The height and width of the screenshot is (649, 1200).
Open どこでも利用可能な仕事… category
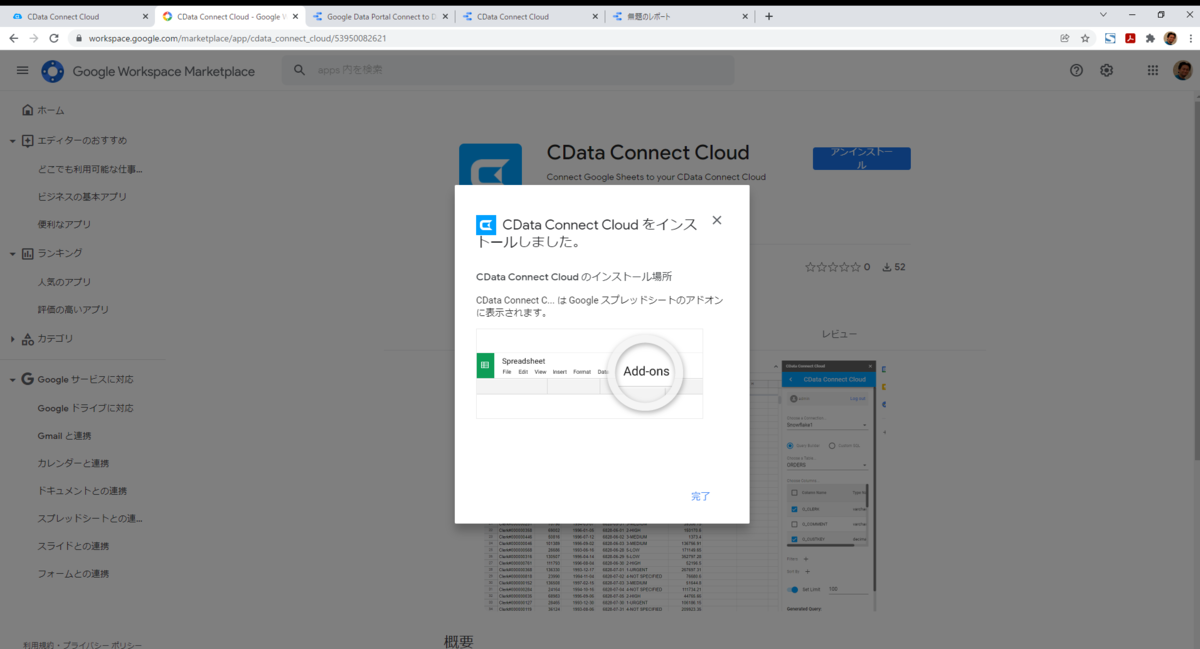tap(90, 169)
